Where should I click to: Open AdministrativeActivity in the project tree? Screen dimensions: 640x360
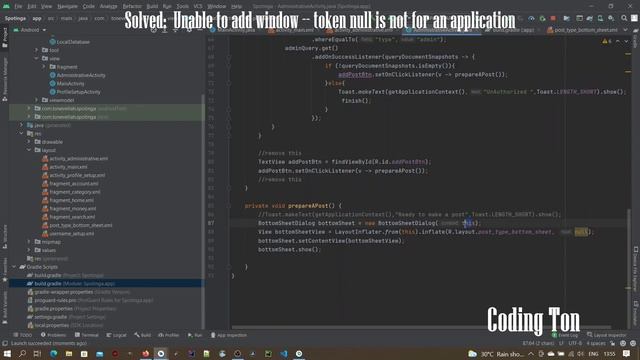[77, 75]
